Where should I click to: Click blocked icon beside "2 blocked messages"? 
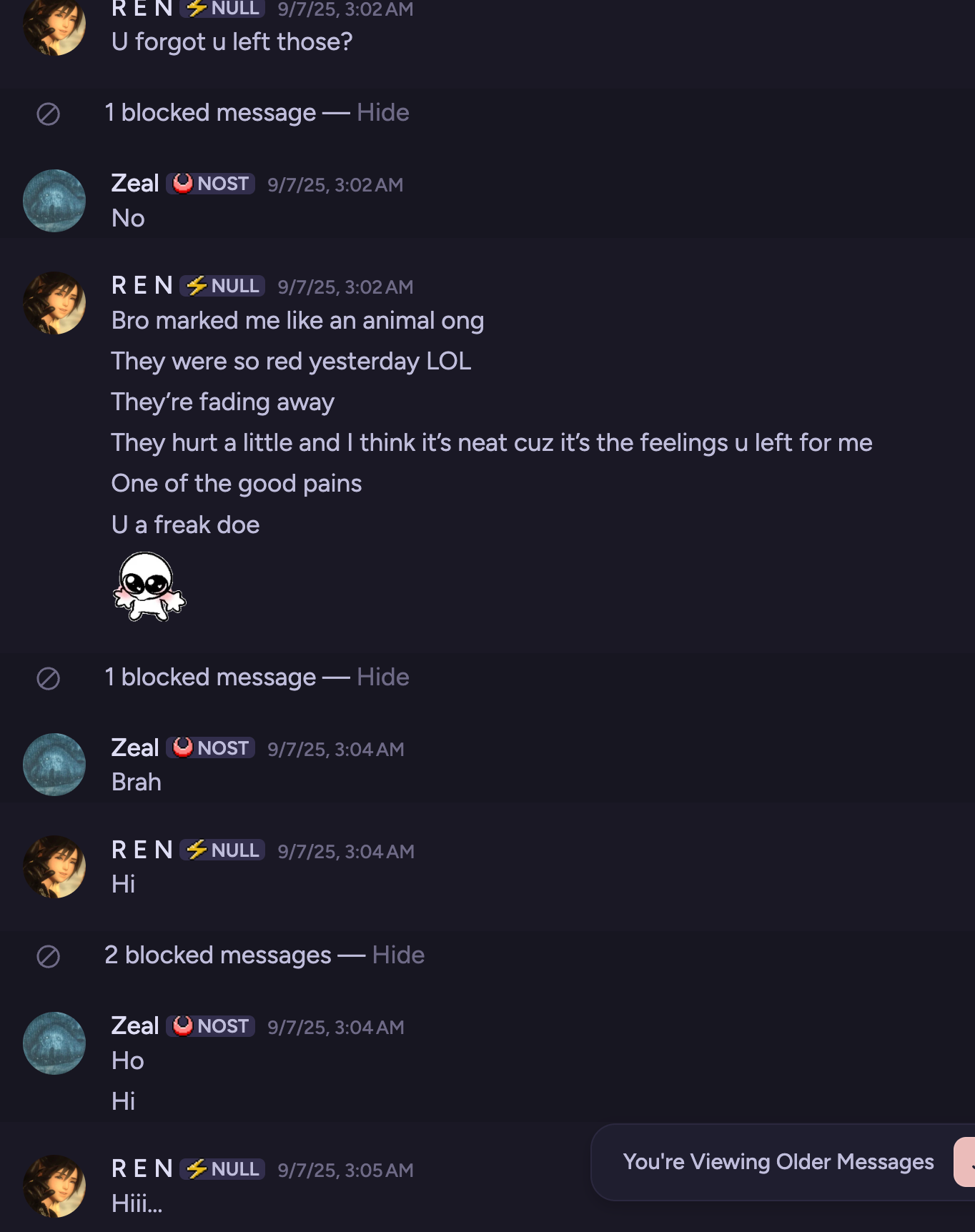(x=48, y=956)
